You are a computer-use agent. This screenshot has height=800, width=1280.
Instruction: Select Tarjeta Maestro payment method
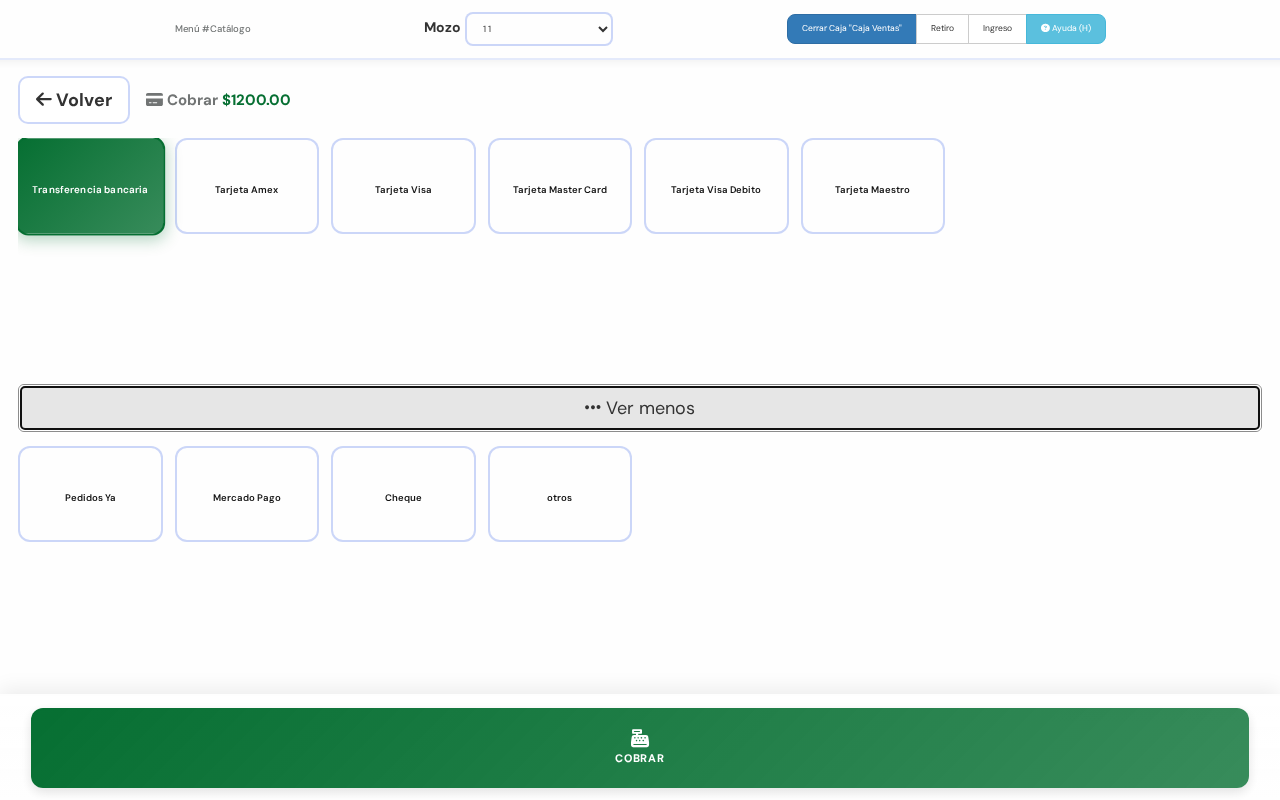click(x=873, y=186)
